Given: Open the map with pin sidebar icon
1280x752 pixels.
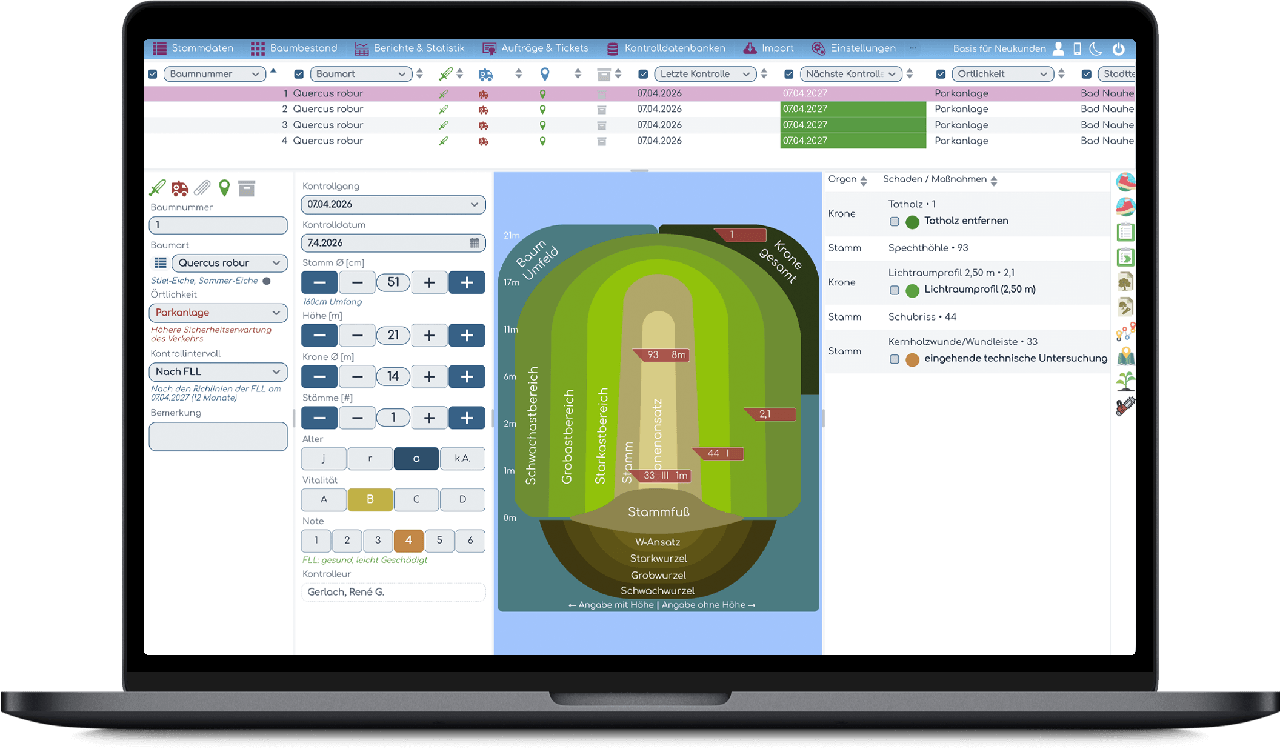Looking at the screenshot, I should point(1126,356).
